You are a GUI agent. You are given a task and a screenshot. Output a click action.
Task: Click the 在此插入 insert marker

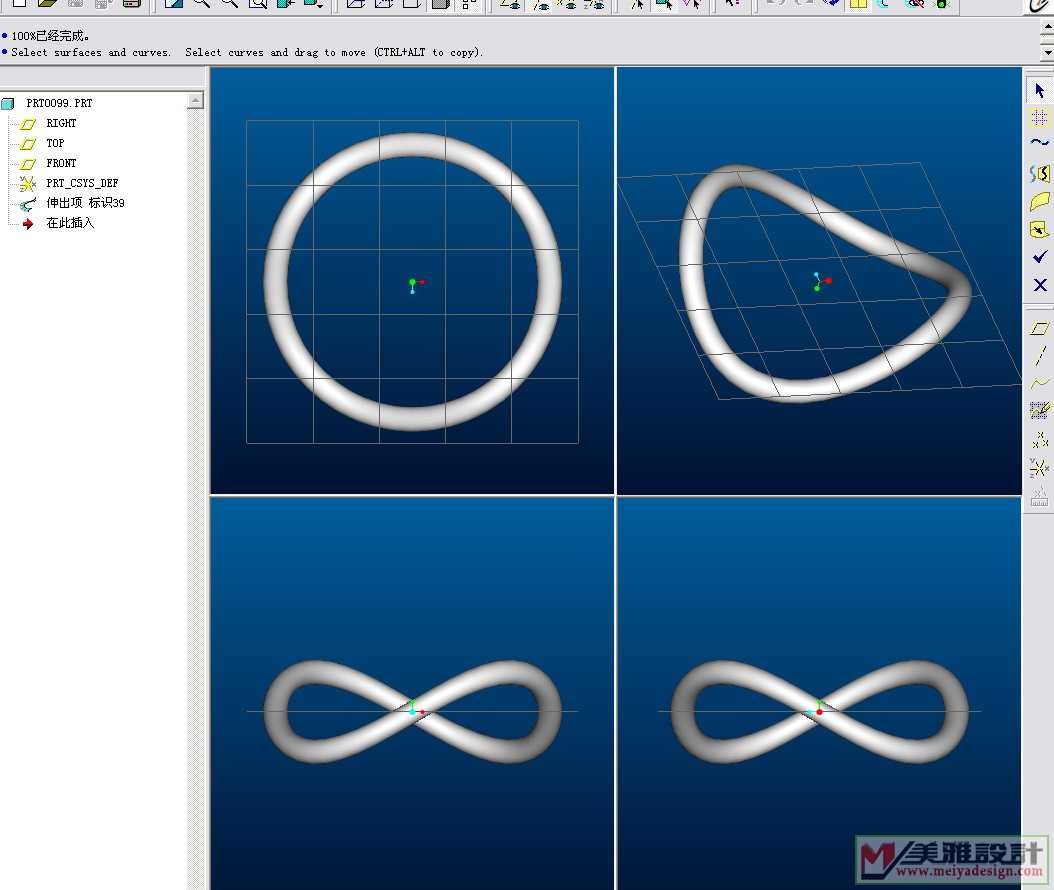point(70,223)
